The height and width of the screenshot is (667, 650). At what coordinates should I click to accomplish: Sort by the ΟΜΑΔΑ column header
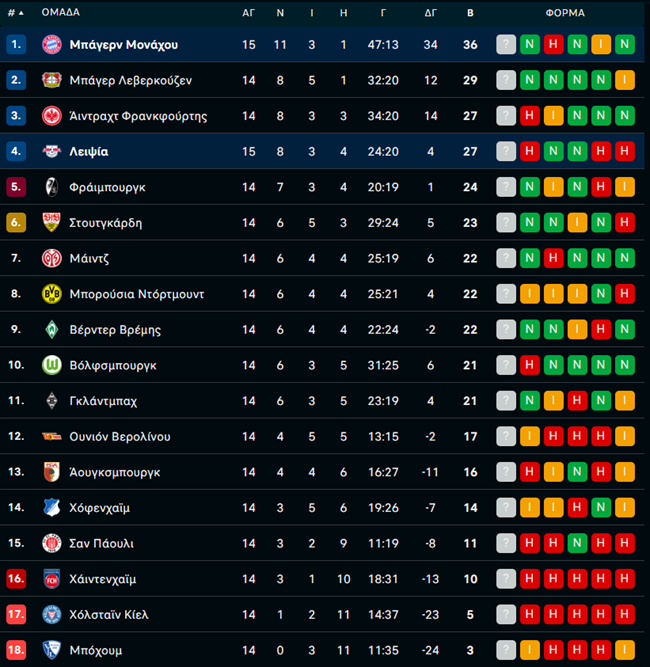pyautogui.click(x=60, y=12)
